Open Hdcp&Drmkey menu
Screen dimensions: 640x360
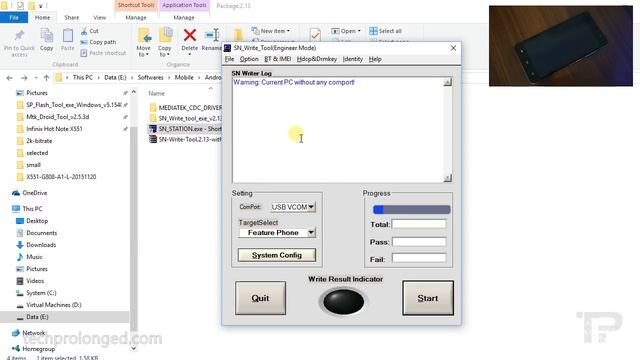click(x=317, y=59)
